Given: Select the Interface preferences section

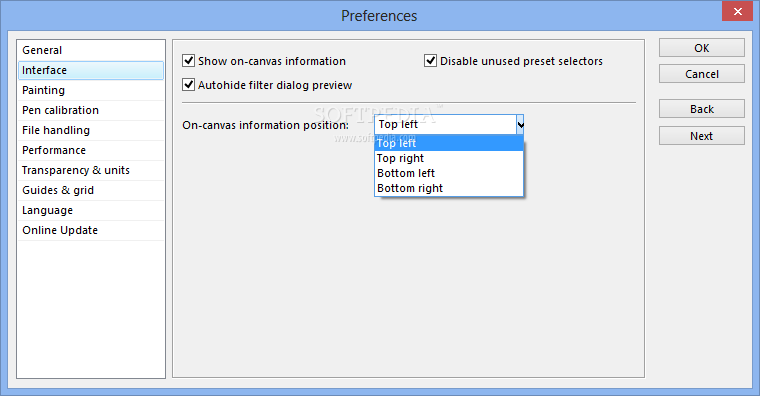Looking at the screenshot, I should (91, 70).
